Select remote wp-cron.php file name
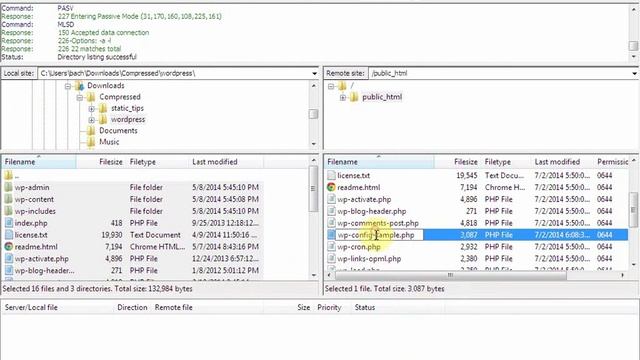 pos(359,247)
